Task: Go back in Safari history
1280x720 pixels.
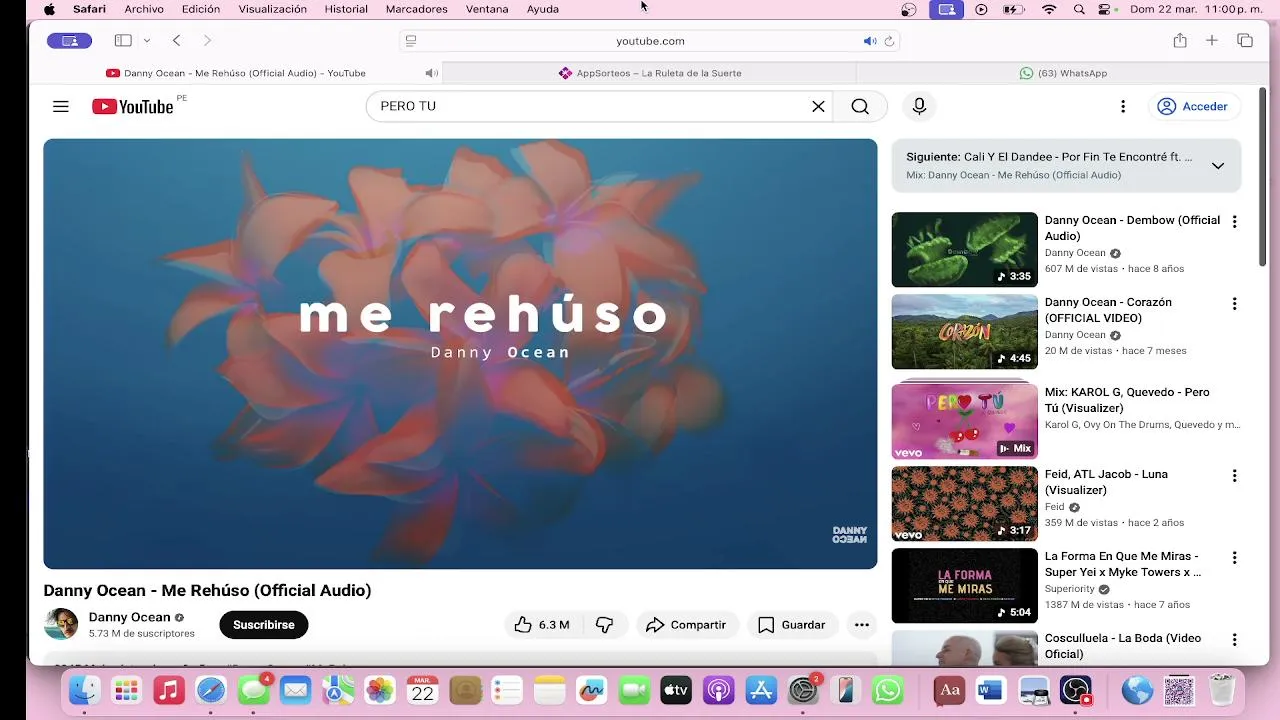Action: [176, 40]
